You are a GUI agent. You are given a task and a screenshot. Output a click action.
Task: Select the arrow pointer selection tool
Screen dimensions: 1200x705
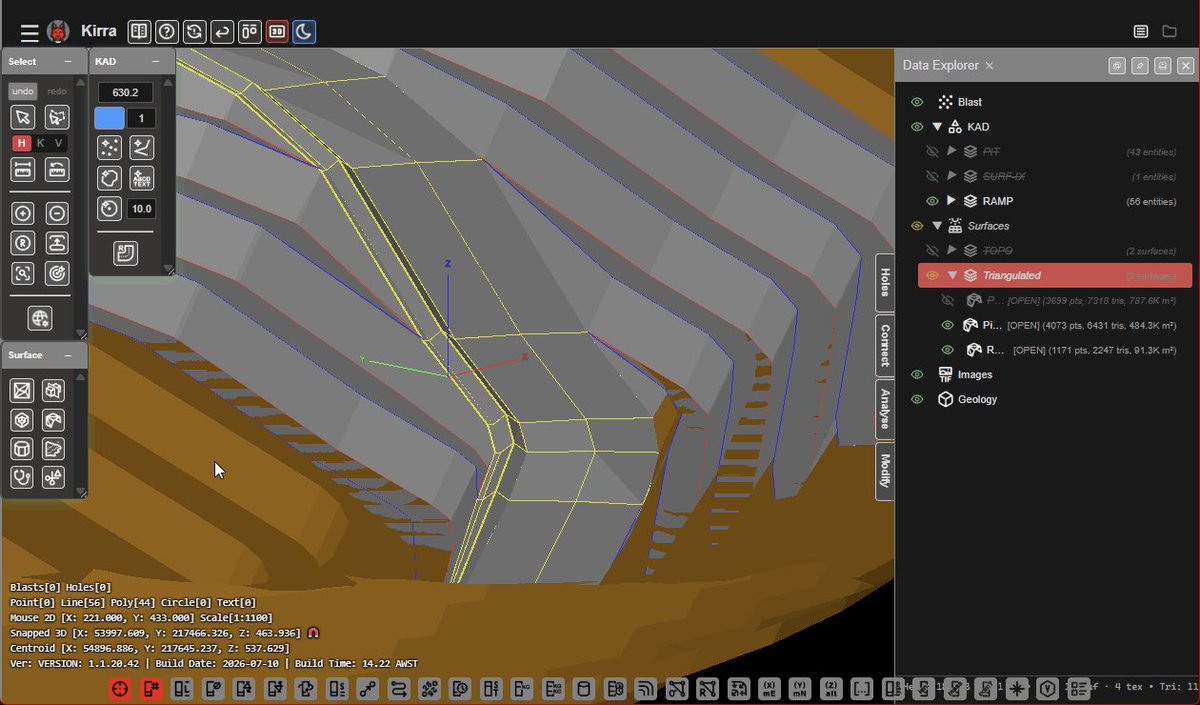pos(24,117)
